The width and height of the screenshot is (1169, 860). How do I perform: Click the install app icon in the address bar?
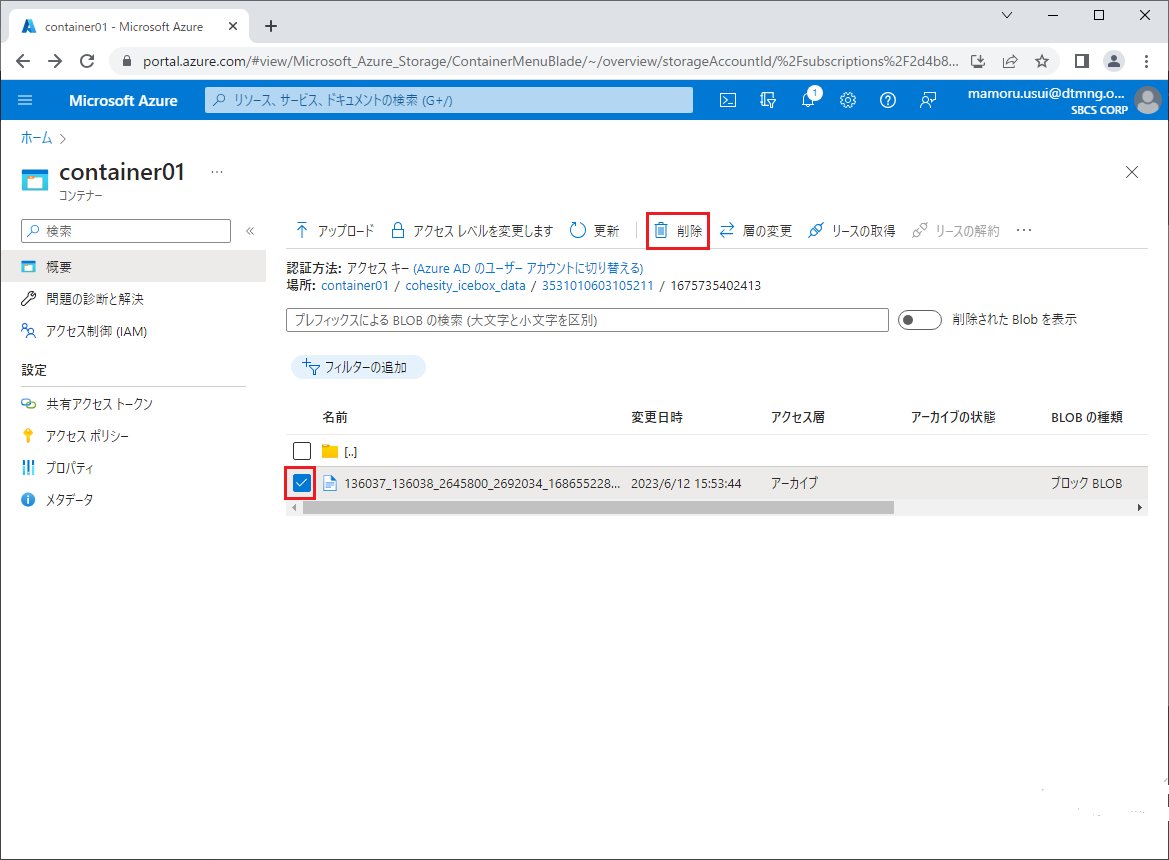tap(978, 61)
